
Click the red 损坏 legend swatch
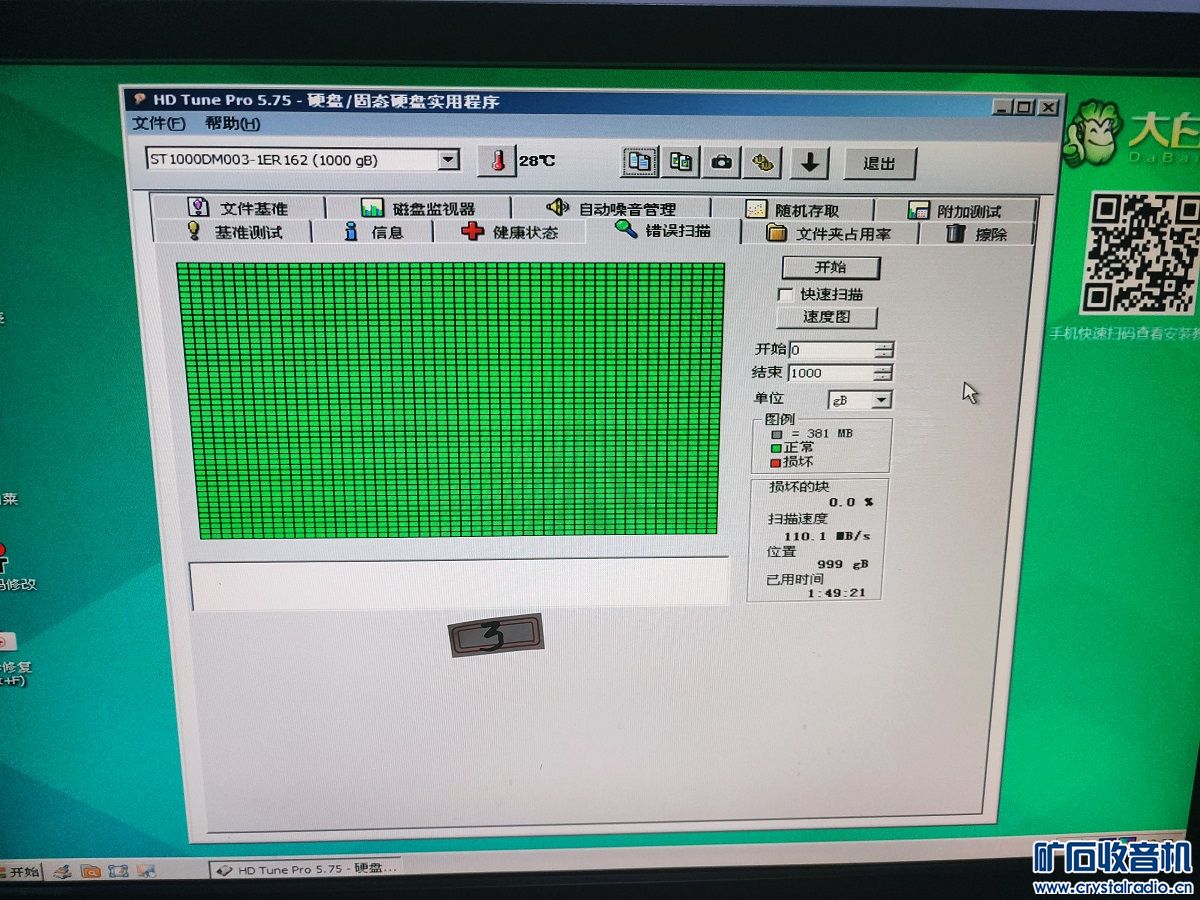[x=776, y=462]
